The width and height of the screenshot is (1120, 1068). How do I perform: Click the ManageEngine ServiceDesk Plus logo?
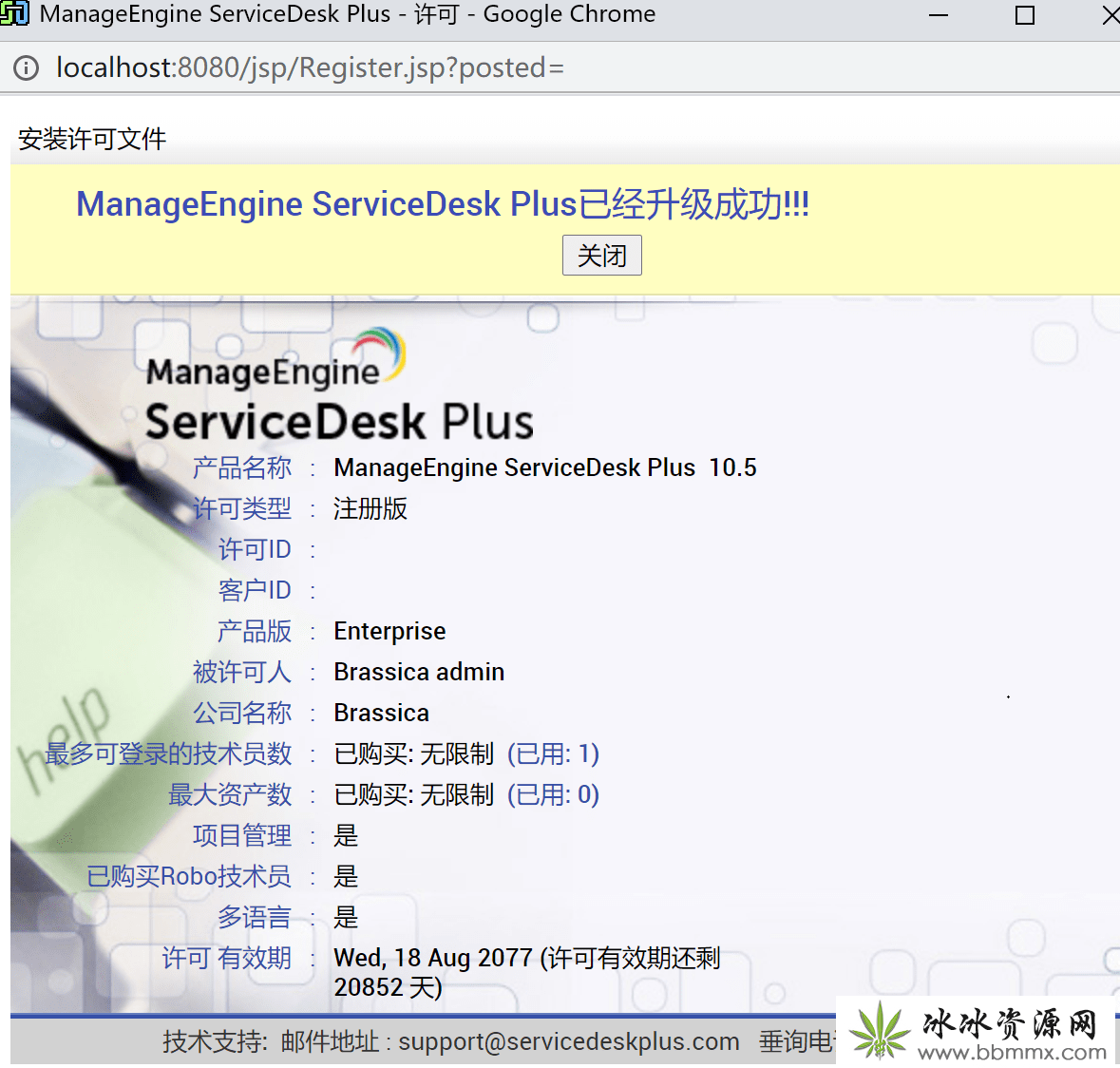click(339, 386)
